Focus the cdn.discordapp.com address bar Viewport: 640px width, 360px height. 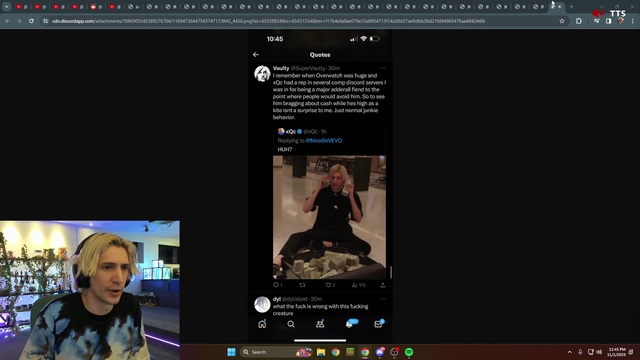(268, 21)
